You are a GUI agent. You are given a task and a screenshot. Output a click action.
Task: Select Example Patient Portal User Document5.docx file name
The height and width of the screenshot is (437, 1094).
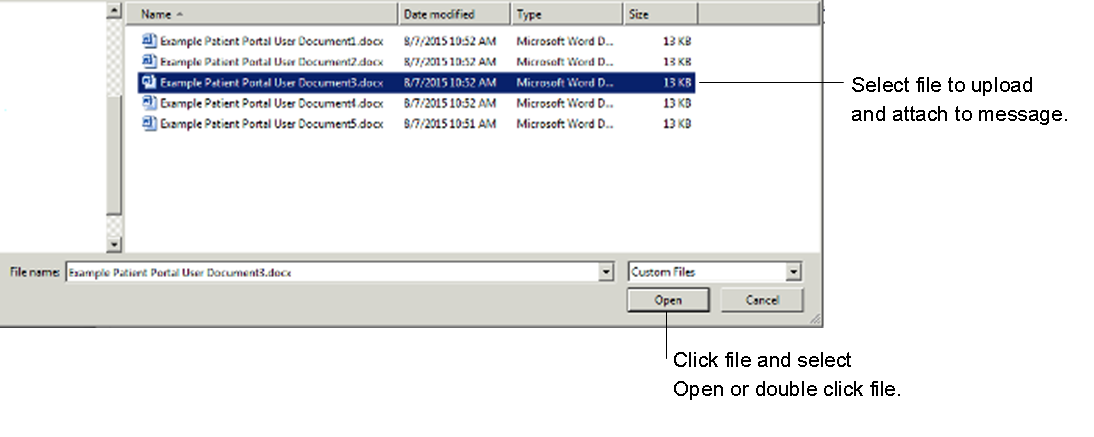pyautogui.click(x=271, y=124)
